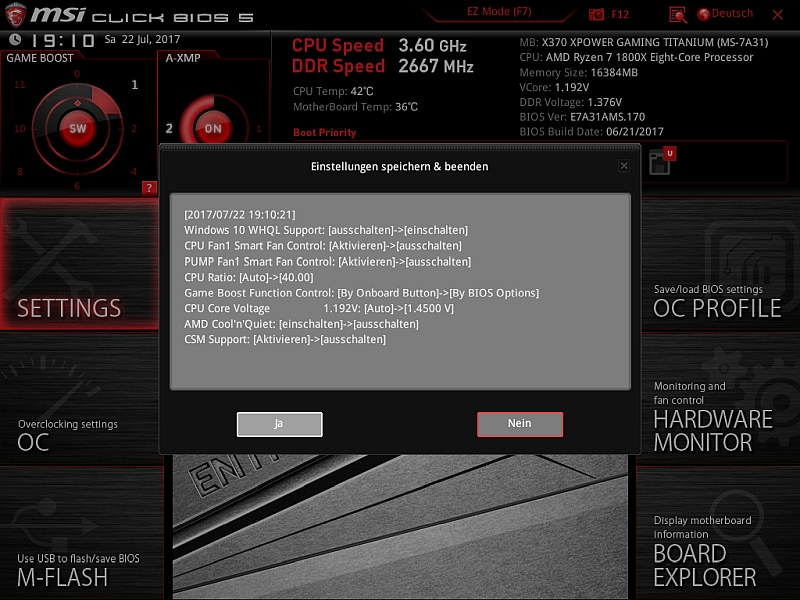800x600 pixels.
Task: Open the SETTINGS section
Action: click(80, 264)
